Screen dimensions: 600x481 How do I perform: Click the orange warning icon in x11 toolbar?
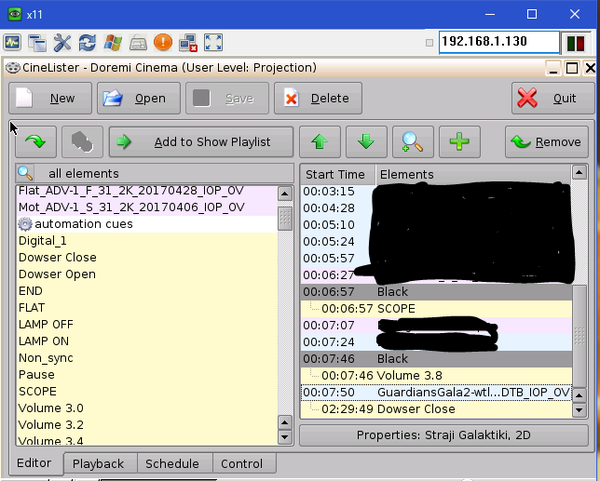(x=163, y=43)
